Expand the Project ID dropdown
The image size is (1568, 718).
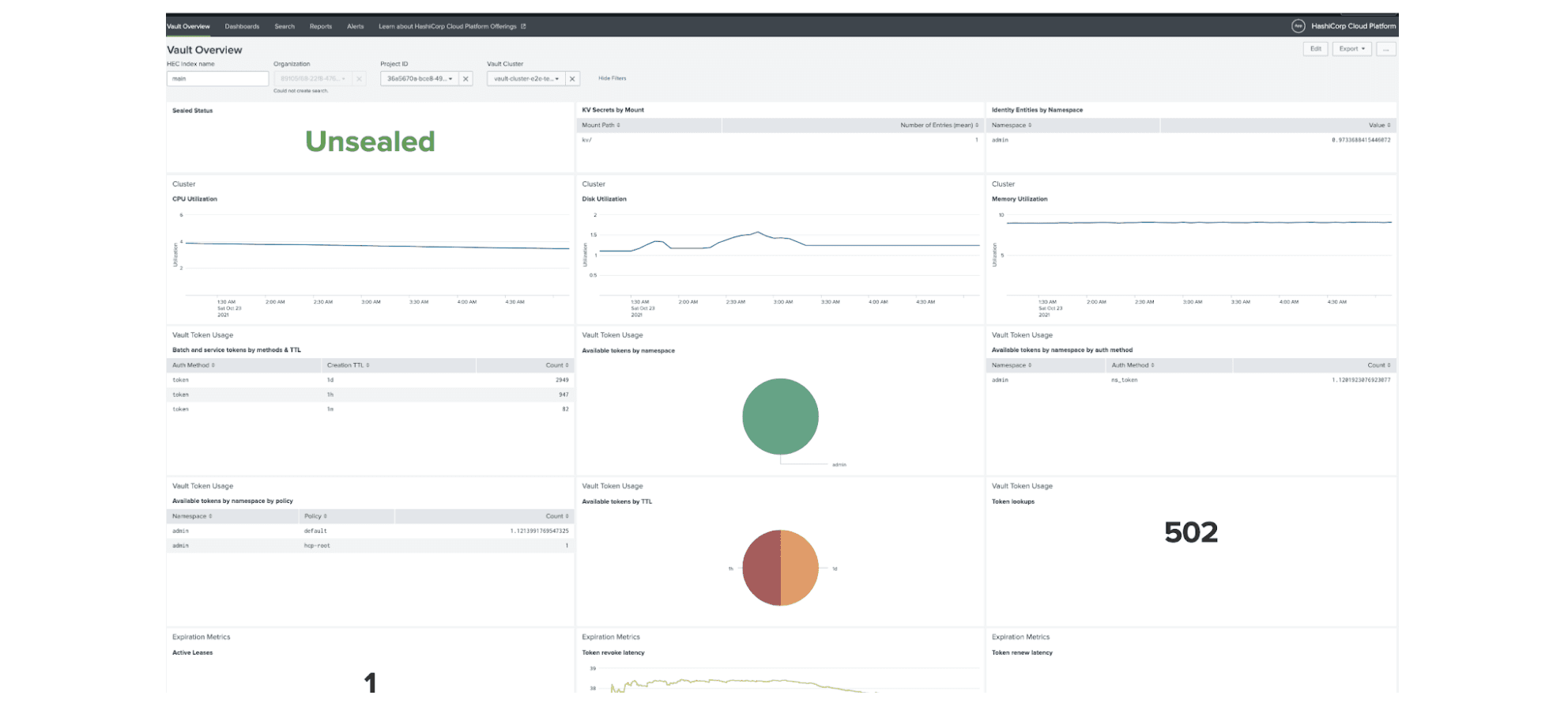coord(420,79)
